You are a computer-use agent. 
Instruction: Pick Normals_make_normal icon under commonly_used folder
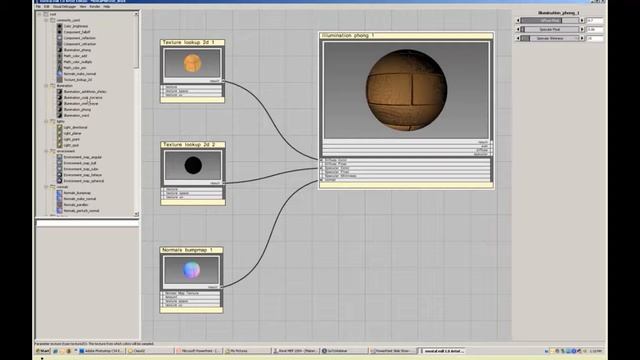tap(60, 73)
